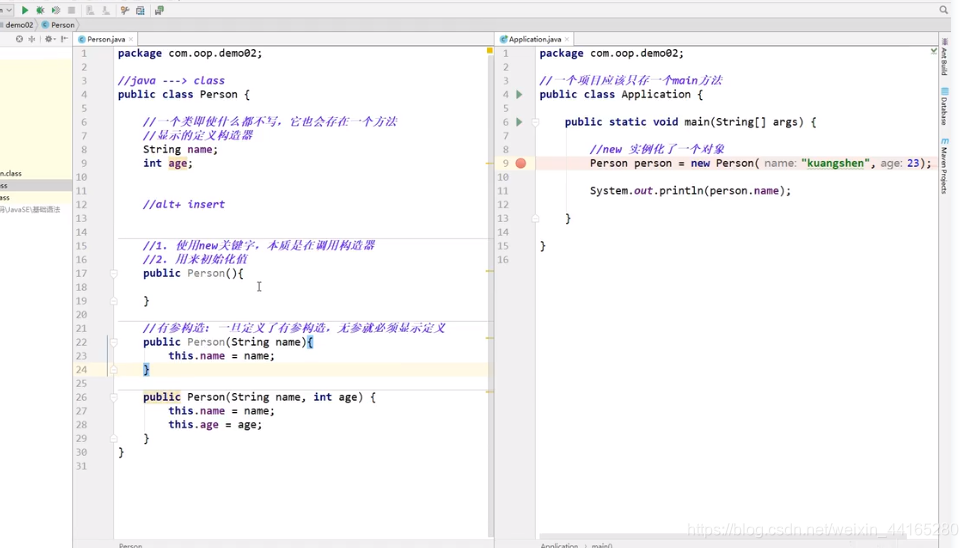The width and height of the screenshot is (968, 548).
Task: Click 'public class Application {' declaration
Action: (x=620, y=94)
